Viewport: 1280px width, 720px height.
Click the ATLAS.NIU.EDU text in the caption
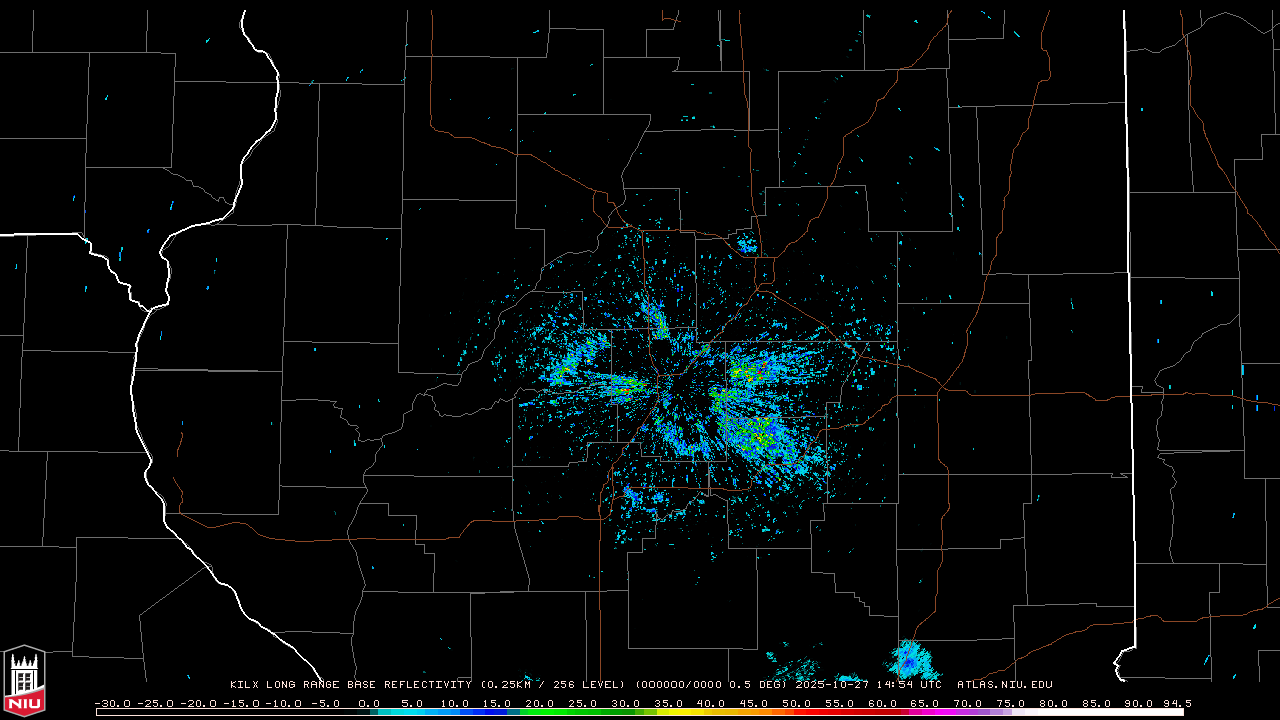(x=1004, y=685)
